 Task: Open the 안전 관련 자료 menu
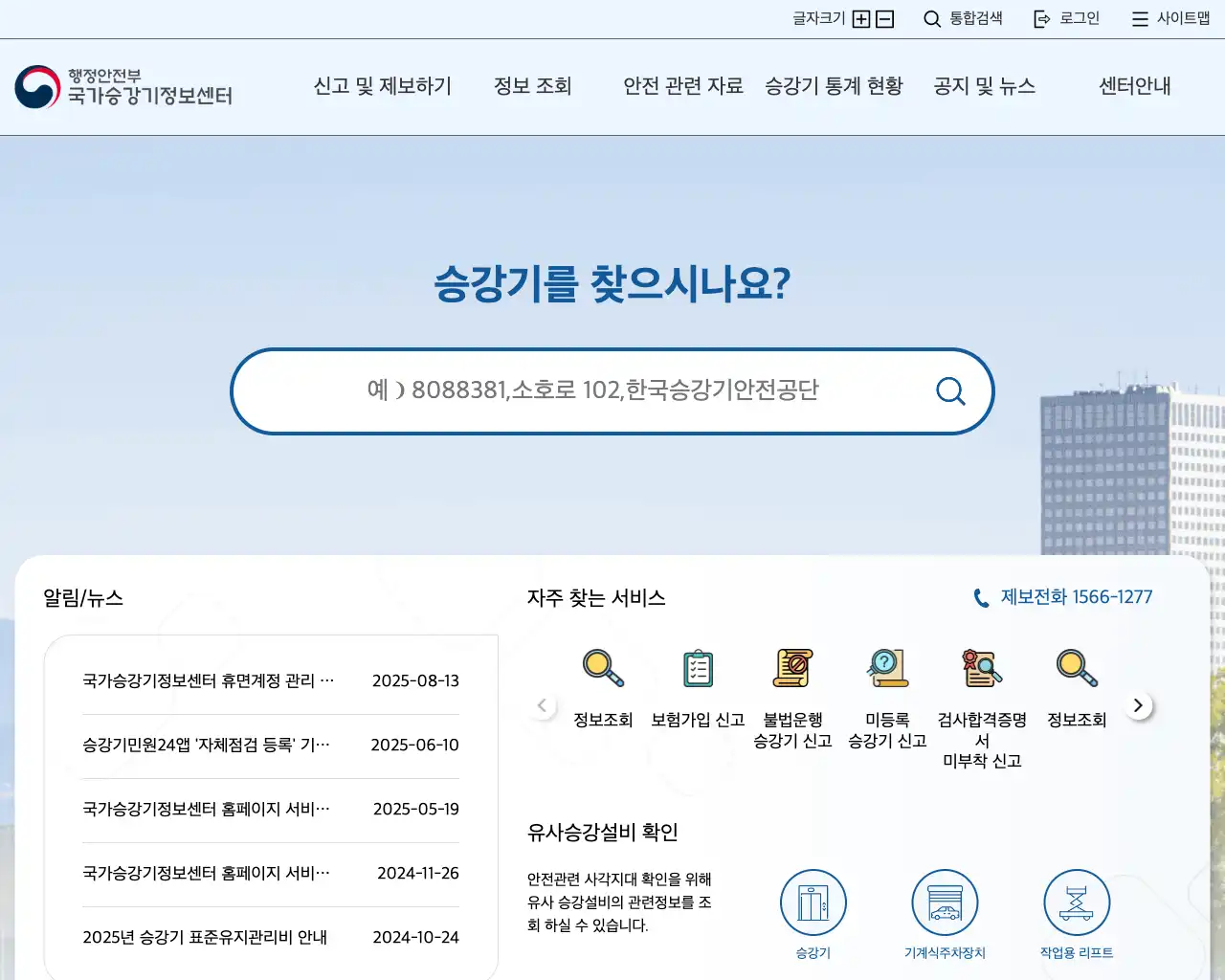point(683,86)
